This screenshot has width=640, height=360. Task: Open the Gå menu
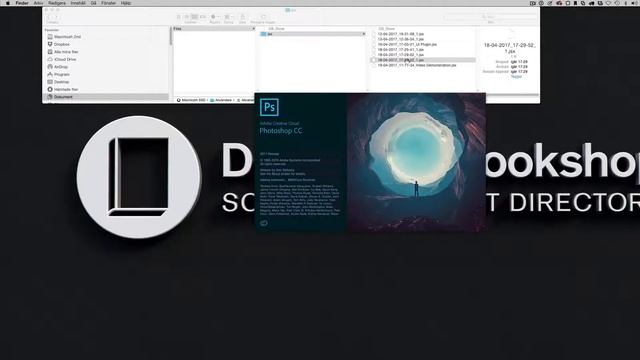tap(93, 3)
